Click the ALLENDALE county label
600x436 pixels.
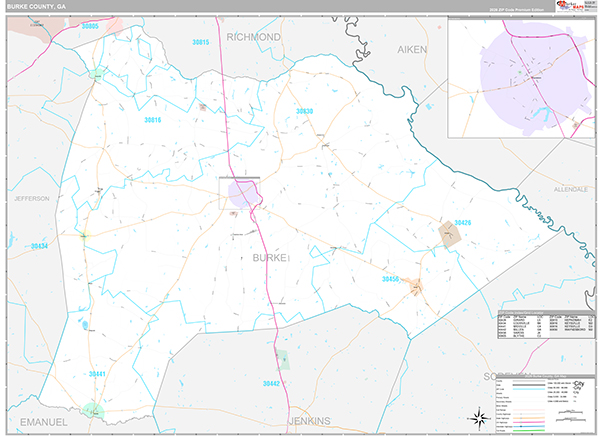coord(571,189)
